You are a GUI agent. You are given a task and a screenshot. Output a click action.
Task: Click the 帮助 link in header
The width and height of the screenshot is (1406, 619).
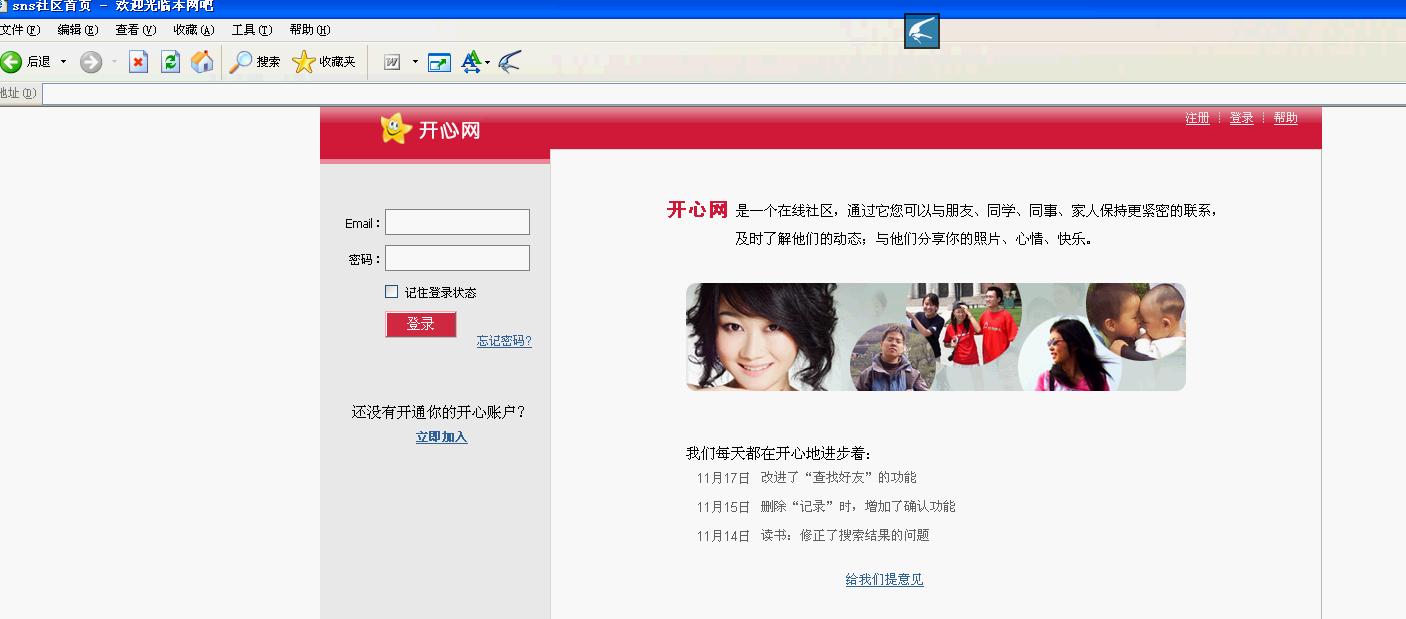(1286, 118)
